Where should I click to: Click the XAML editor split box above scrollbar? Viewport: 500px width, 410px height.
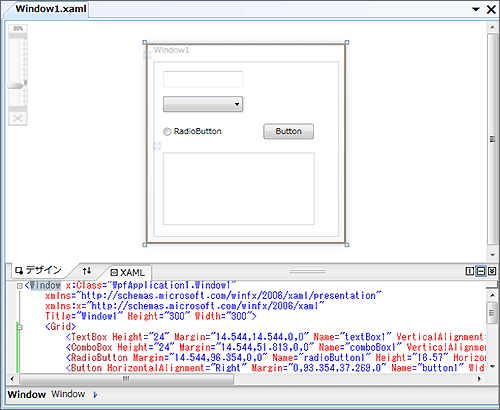coord(492,285)
